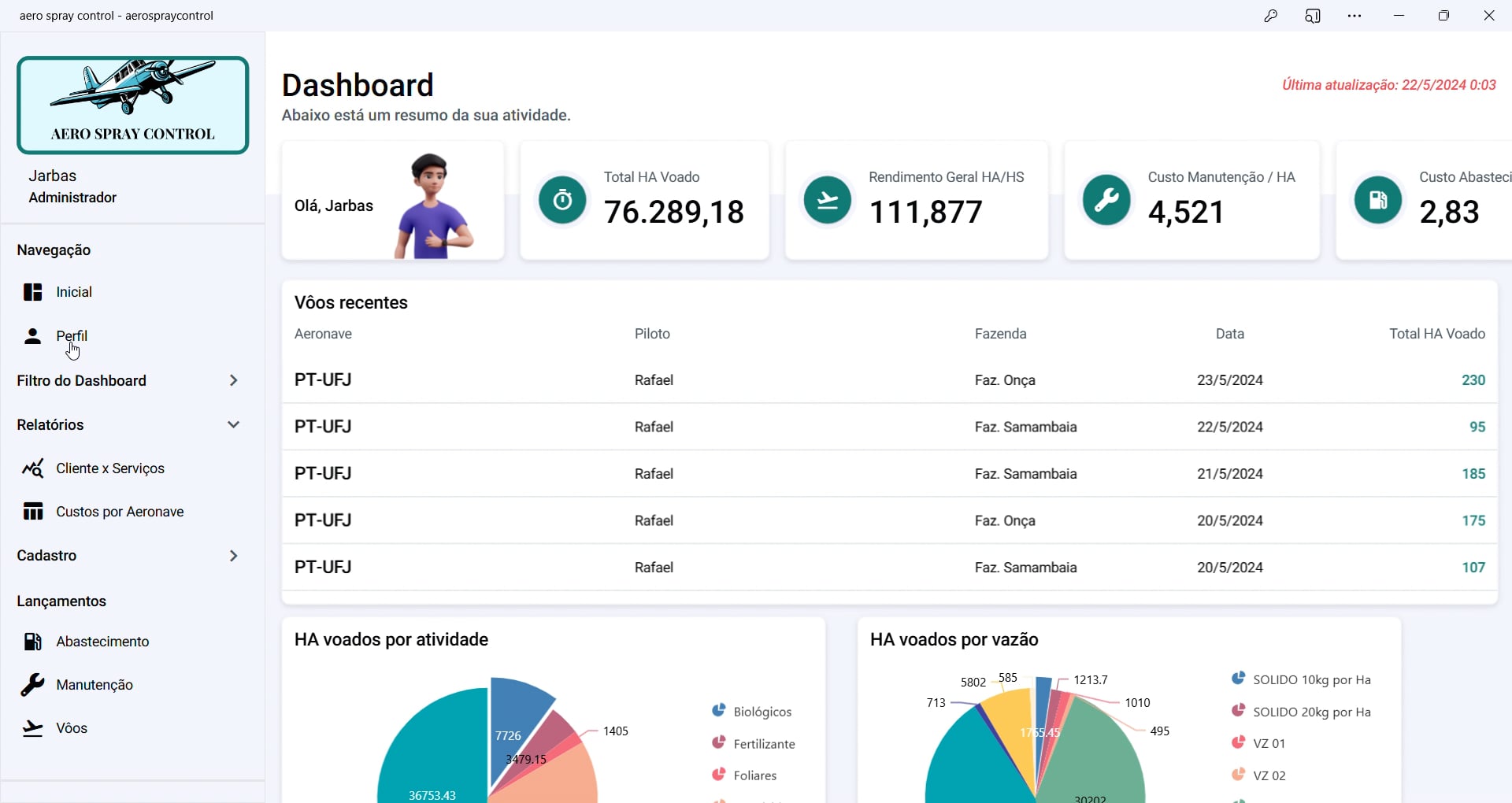
Task: Click the Custos por Aeronave table icon
Action: tap(32, 512)
